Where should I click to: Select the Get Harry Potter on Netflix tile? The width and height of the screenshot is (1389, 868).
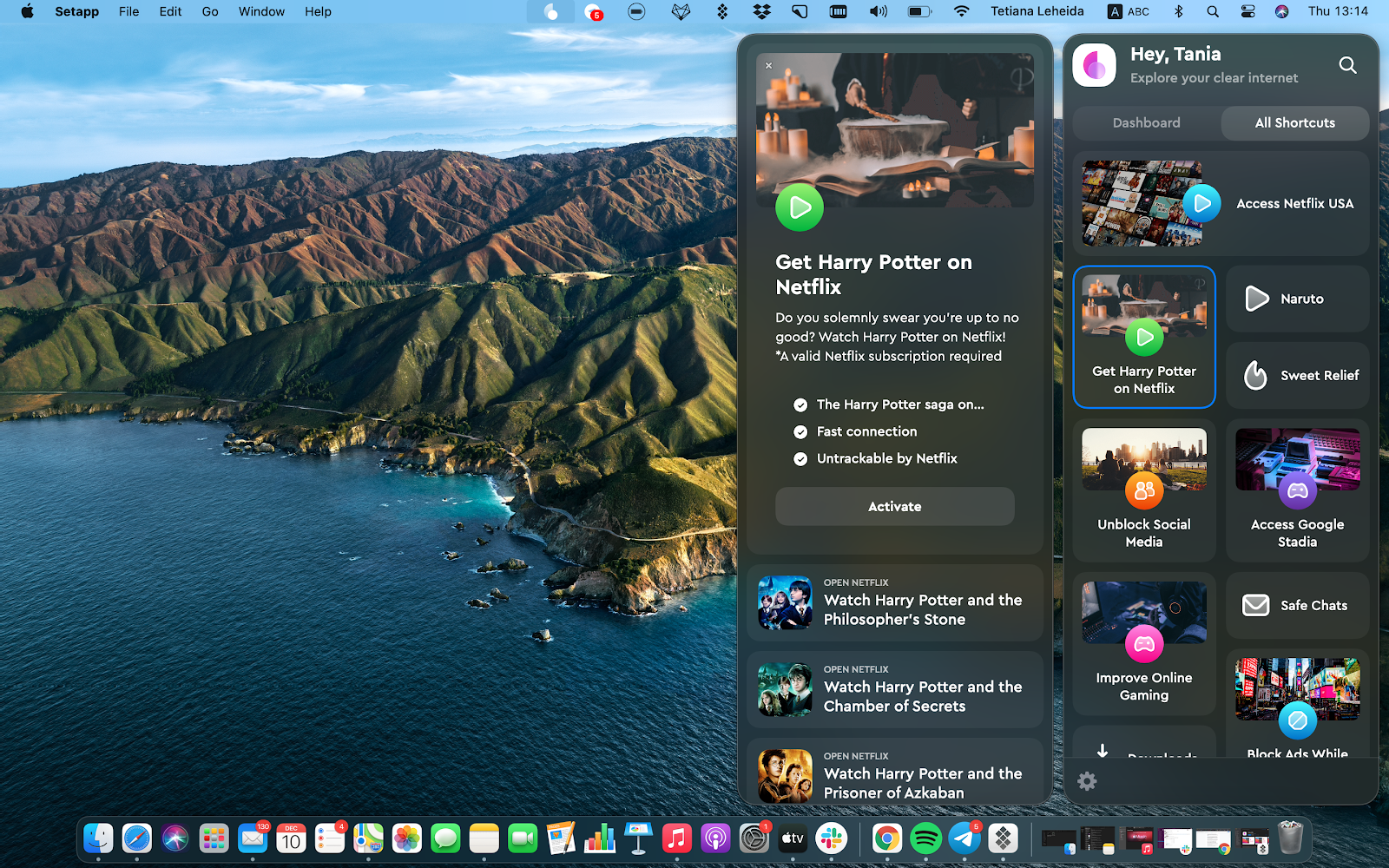pos(1144,337)
